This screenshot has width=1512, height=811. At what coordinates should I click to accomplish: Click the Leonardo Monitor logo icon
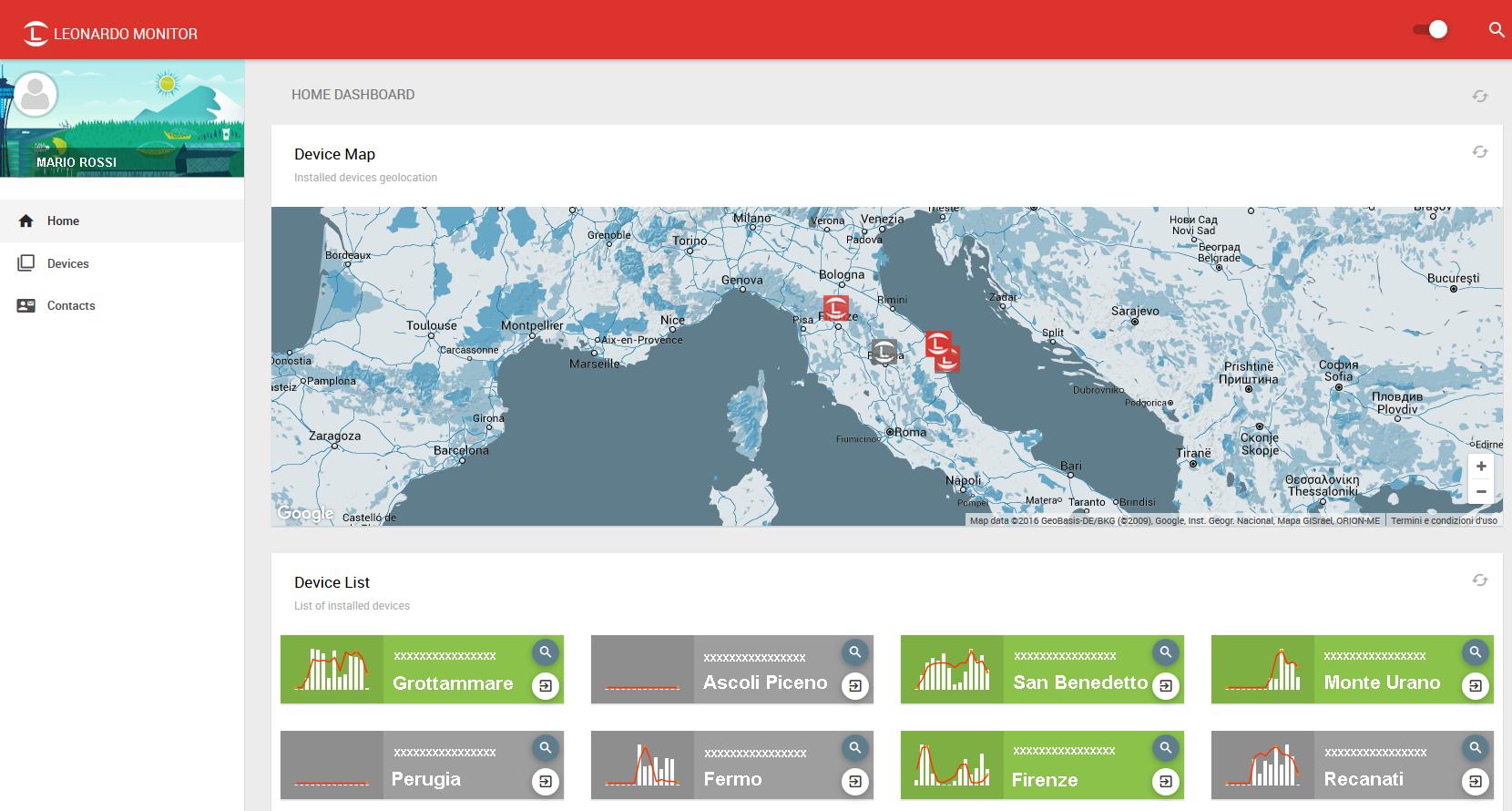tap(35, 34)
